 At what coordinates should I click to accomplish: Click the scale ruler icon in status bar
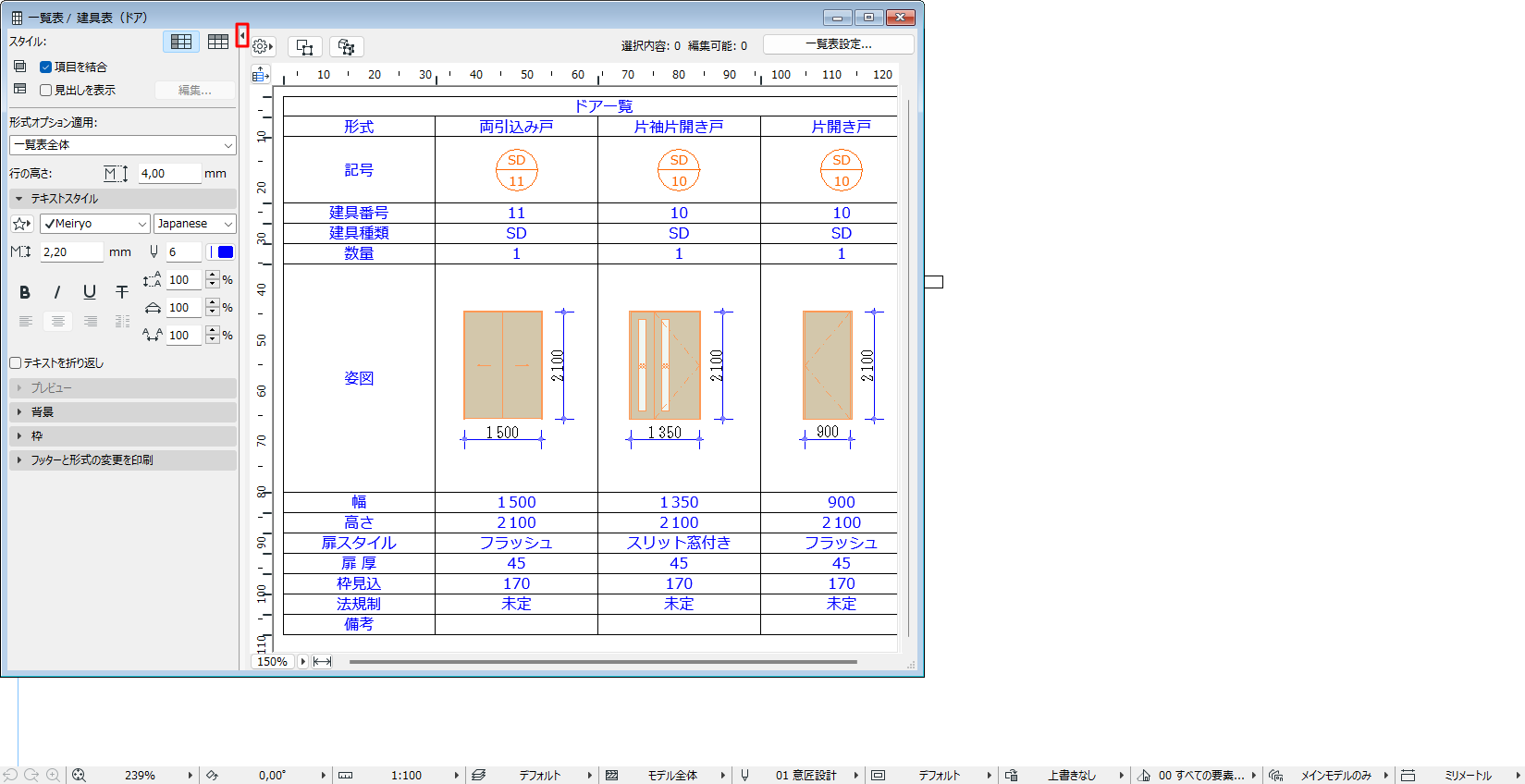pyautogui.click(x=346, y=775)
